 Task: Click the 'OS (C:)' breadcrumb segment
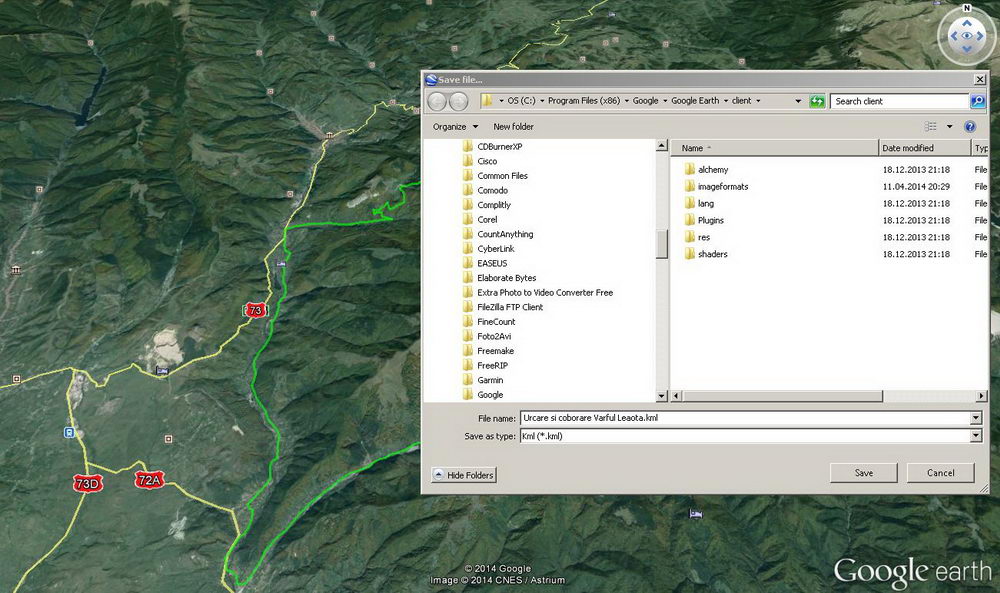522,101
